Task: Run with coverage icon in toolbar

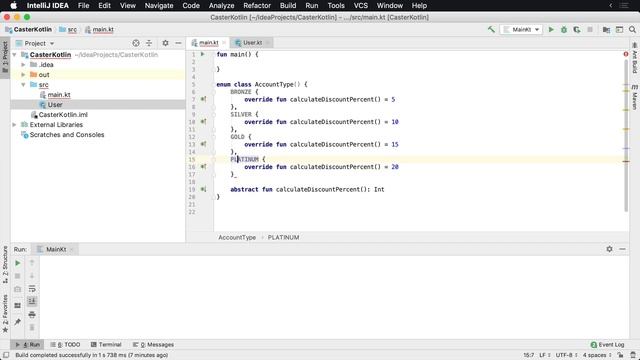Action: coord(577,29)
